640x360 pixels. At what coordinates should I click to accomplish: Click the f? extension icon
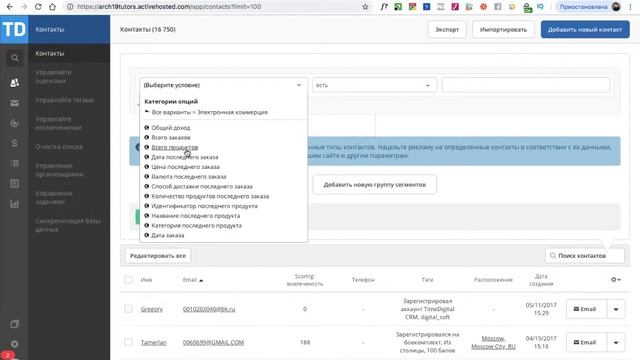(384, 7)
